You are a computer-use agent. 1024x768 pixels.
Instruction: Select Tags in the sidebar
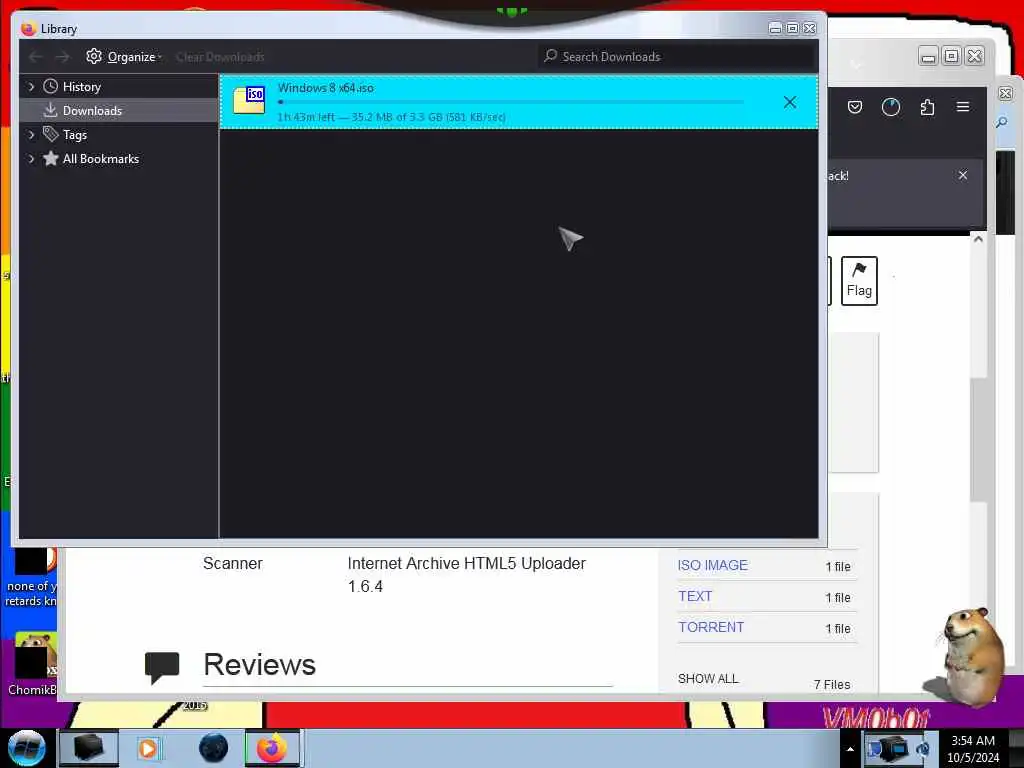(x=74, y=135)
